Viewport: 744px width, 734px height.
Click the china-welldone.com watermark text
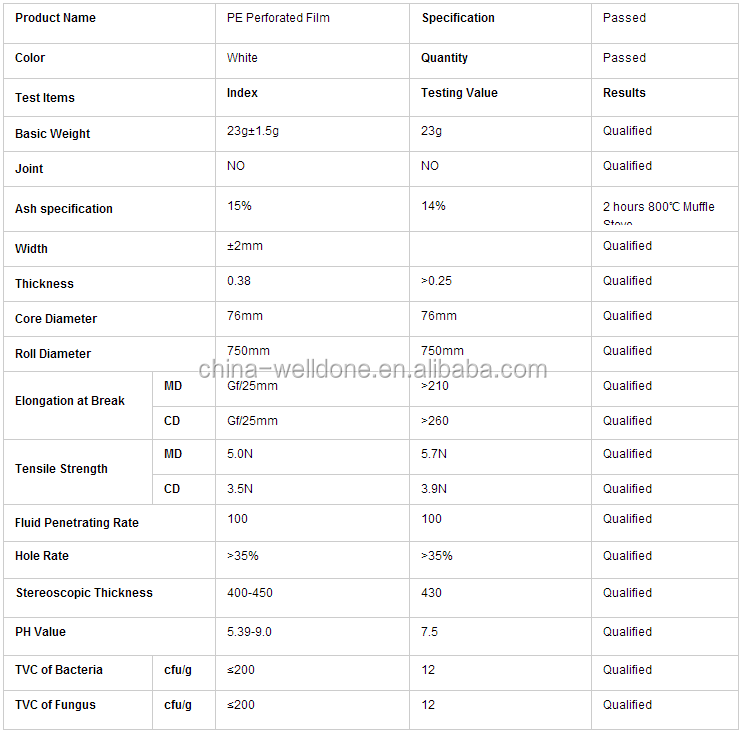373,370
